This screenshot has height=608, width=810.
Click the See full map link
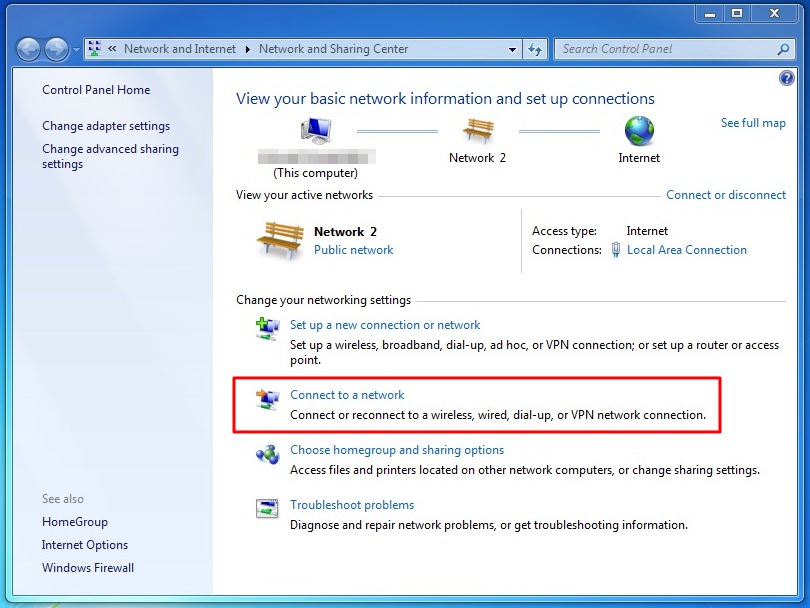click(753, 123)
